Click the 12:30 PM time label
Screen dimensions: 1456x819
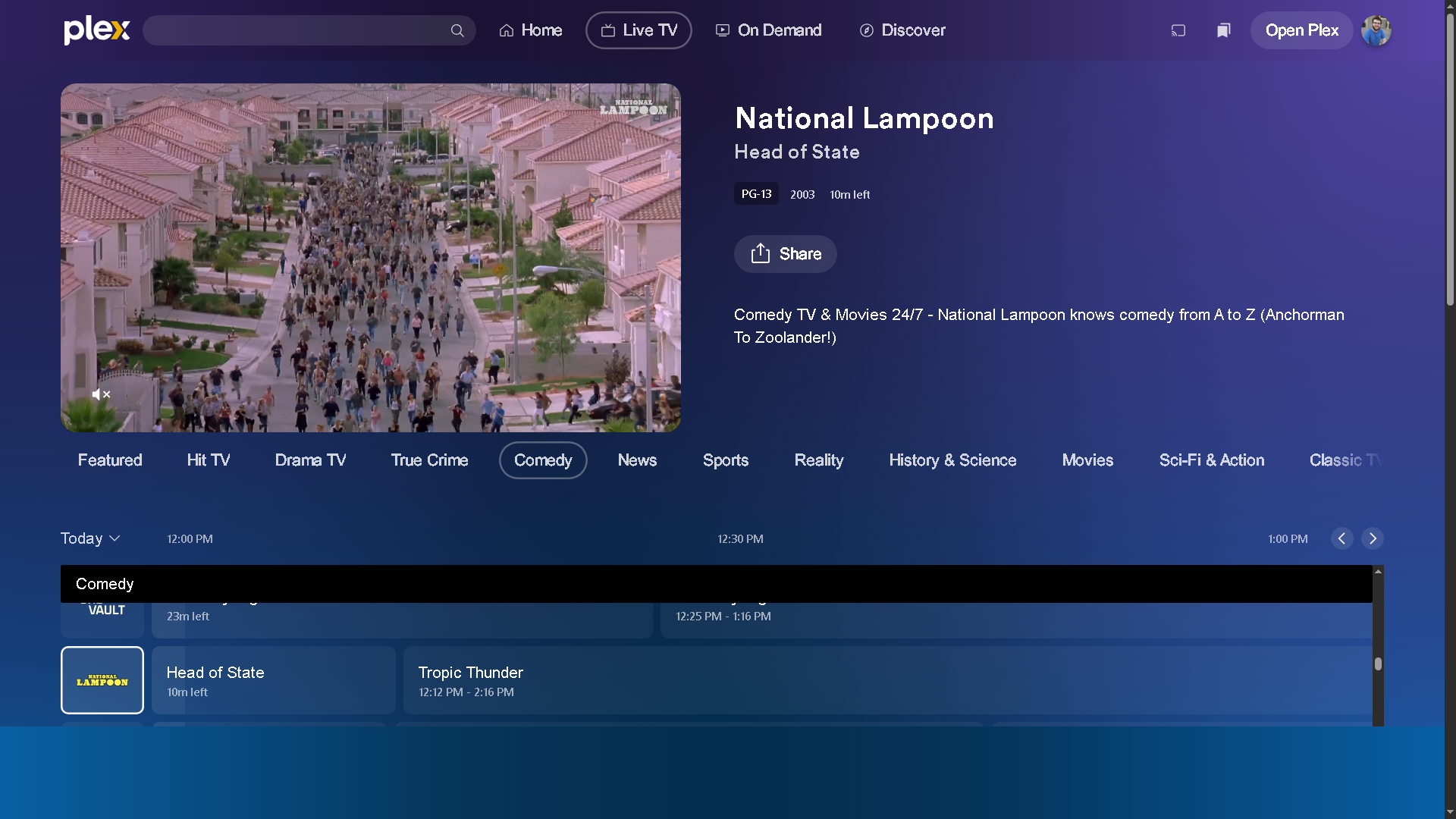coord(740,539)
